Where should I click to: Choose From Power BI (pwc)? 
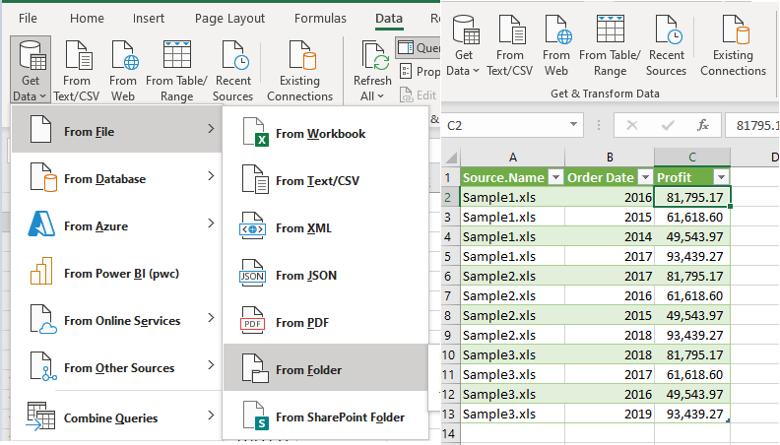pos(116,271)
